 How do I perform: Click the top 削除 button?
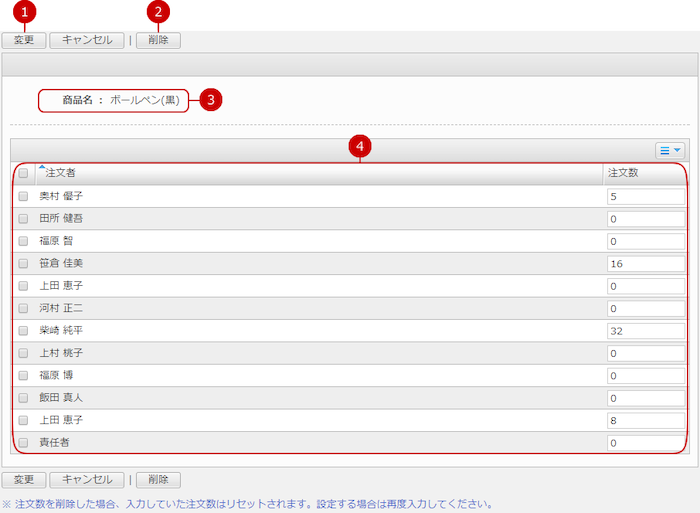pos(158,41)
